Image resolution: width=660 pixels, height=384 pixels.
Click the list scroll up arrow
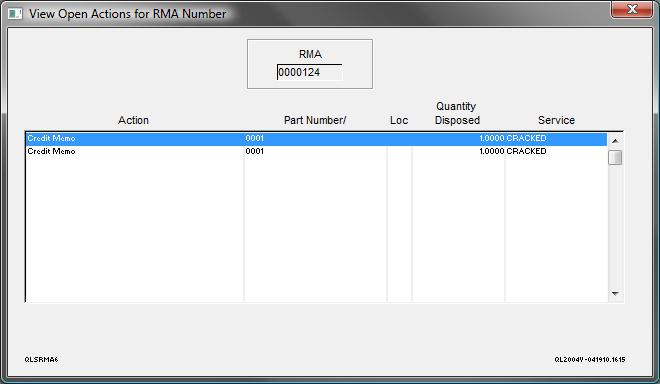tap(615, 141)
